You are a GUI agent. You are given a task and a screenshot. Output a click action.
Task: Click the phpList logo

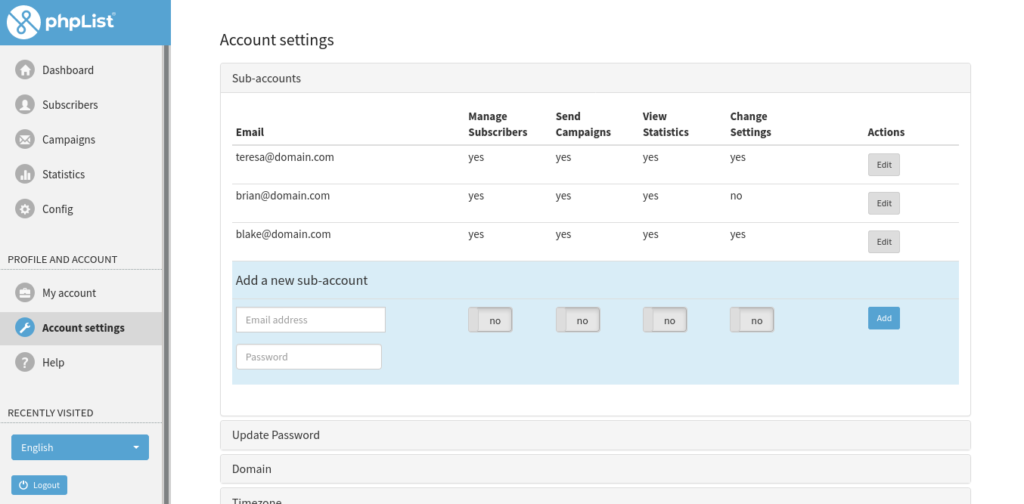click(x=61, y=22)
